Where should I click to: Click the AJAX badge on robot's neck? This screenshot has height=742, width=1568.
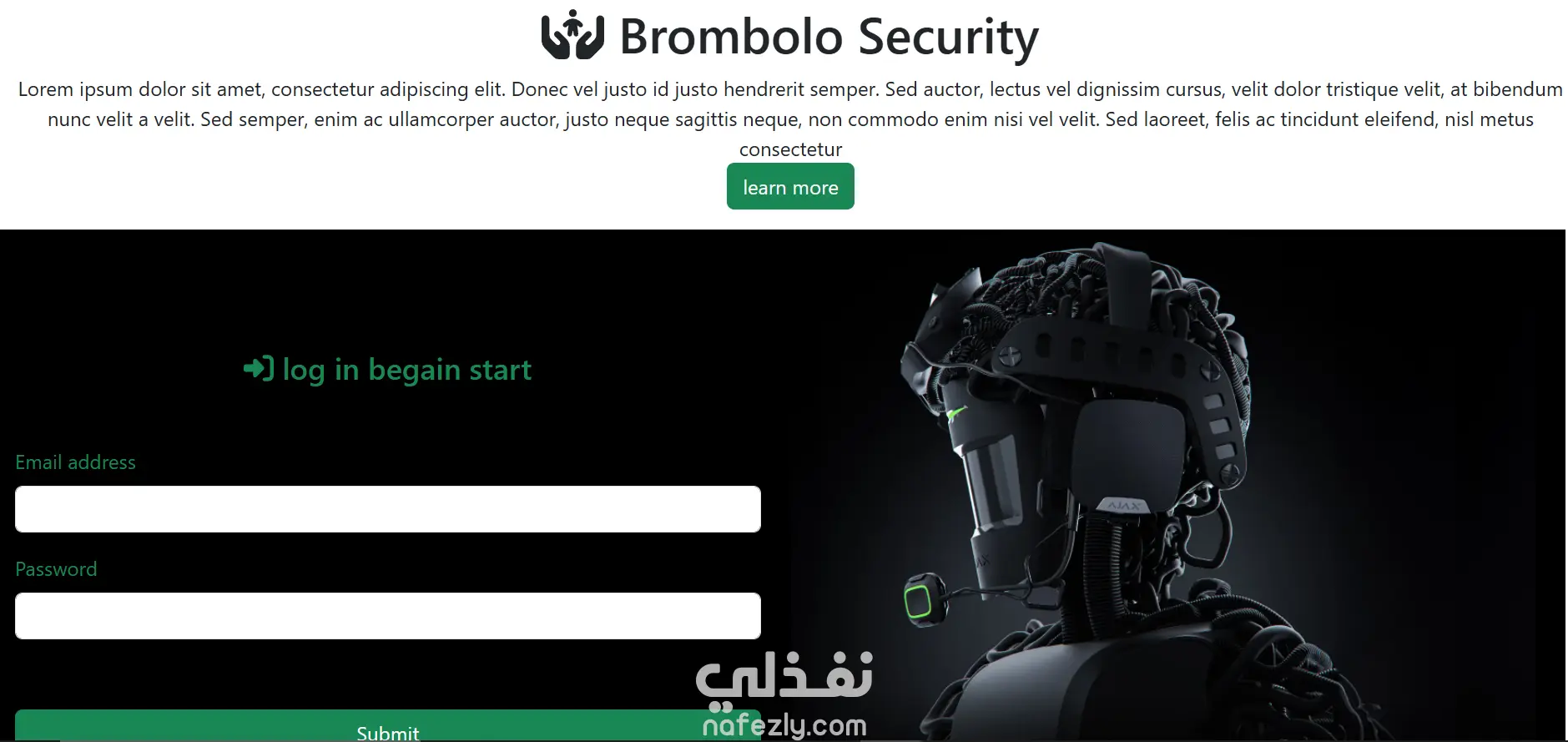(1124, 506)
